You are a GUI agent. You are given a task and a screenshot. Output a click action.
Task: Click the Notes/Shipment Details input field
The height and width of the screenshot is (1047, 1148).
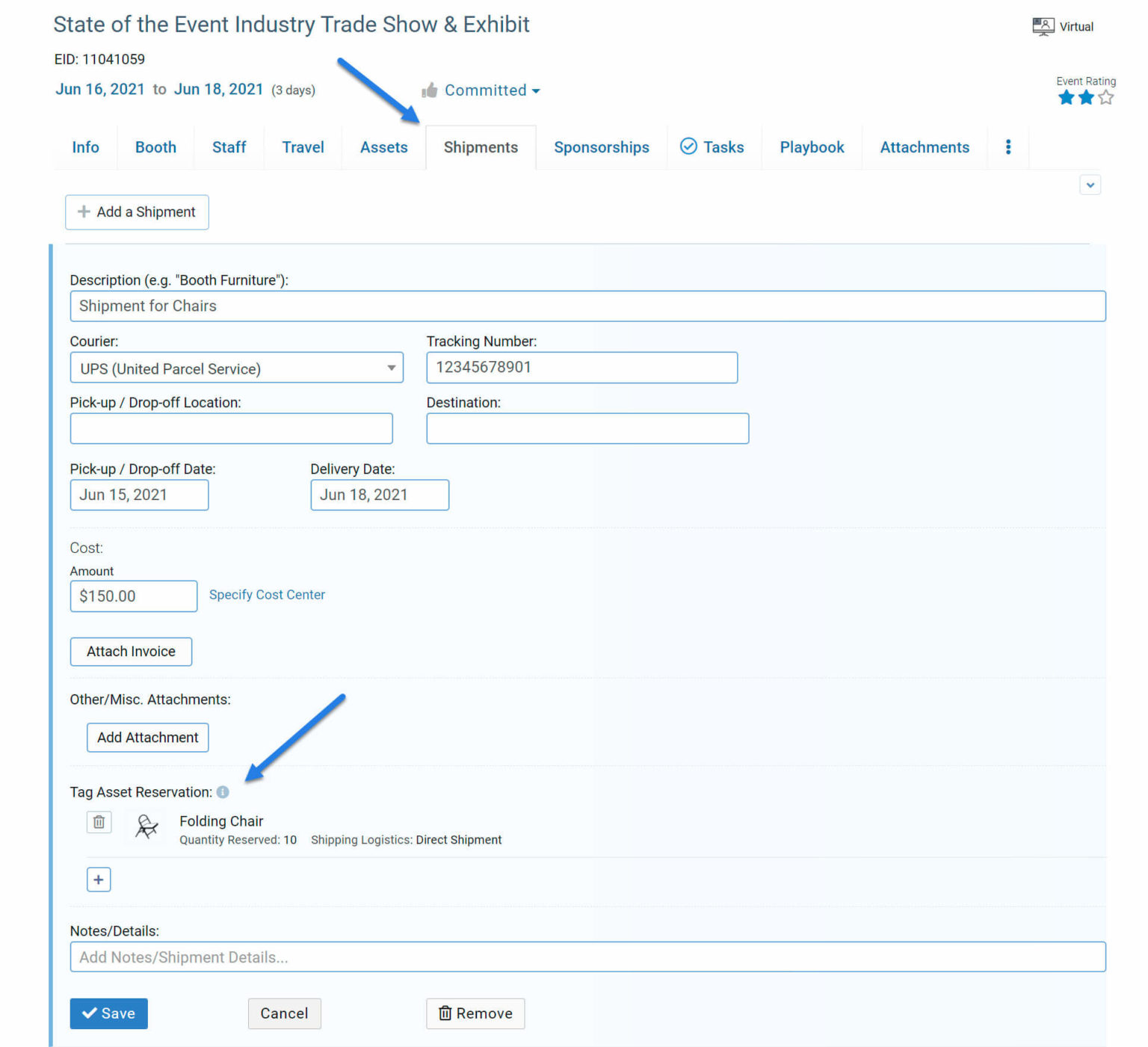pos(587,957)
